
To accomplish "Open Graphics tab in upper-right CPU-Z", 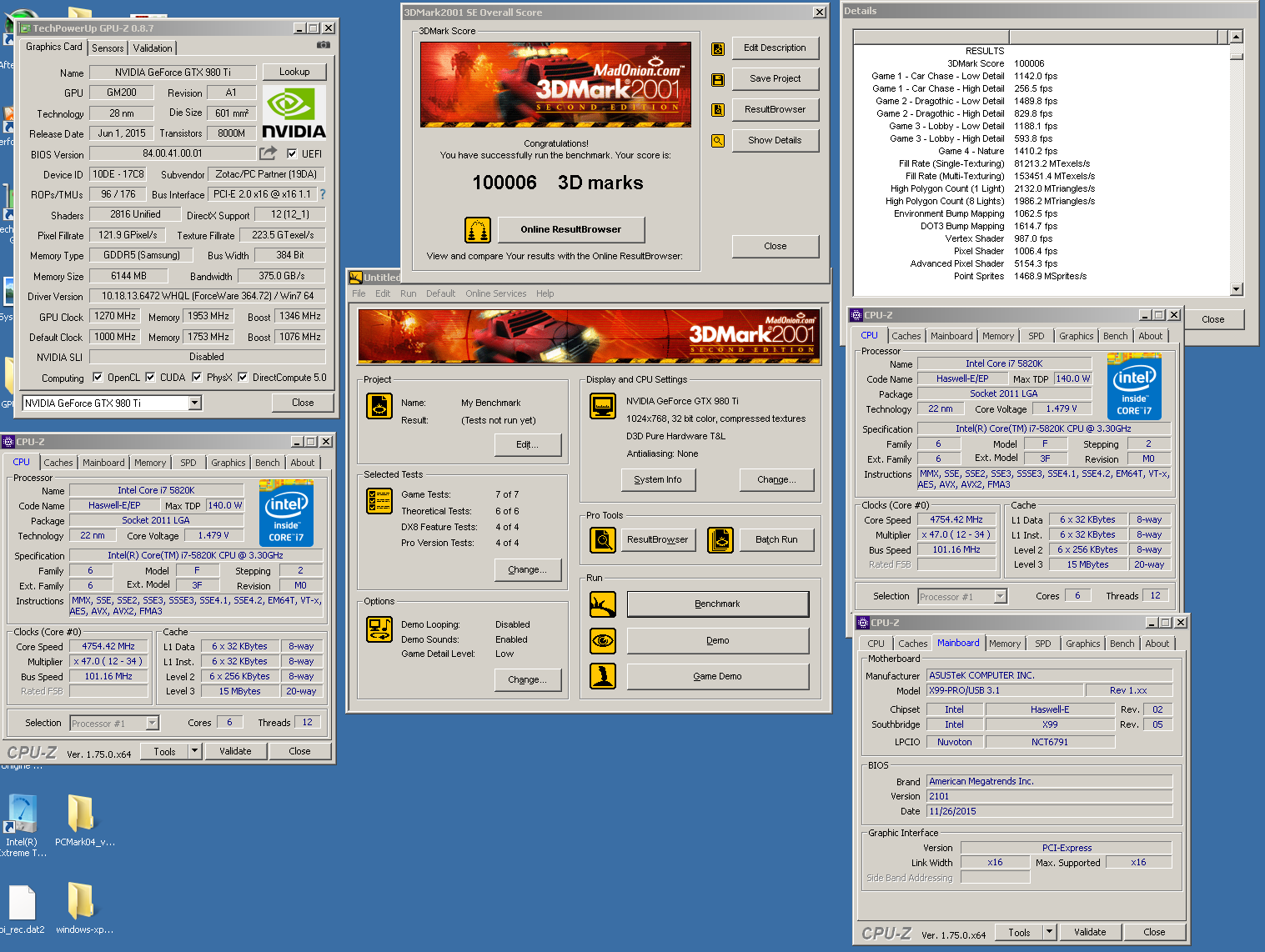I will (1076, 336).
